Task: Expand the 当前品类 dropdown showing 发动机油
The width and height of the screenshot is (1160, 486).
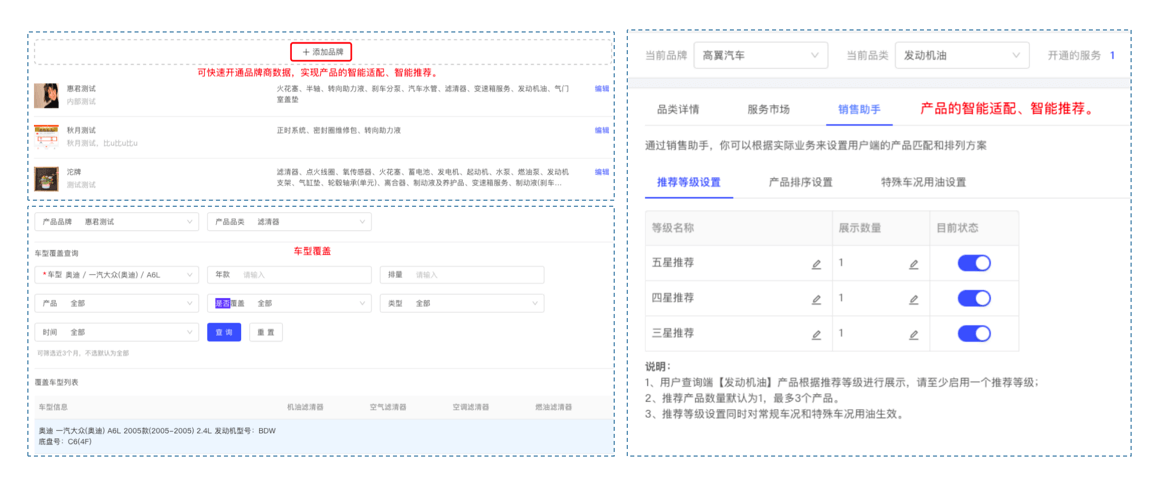Action: pos(960,56)
